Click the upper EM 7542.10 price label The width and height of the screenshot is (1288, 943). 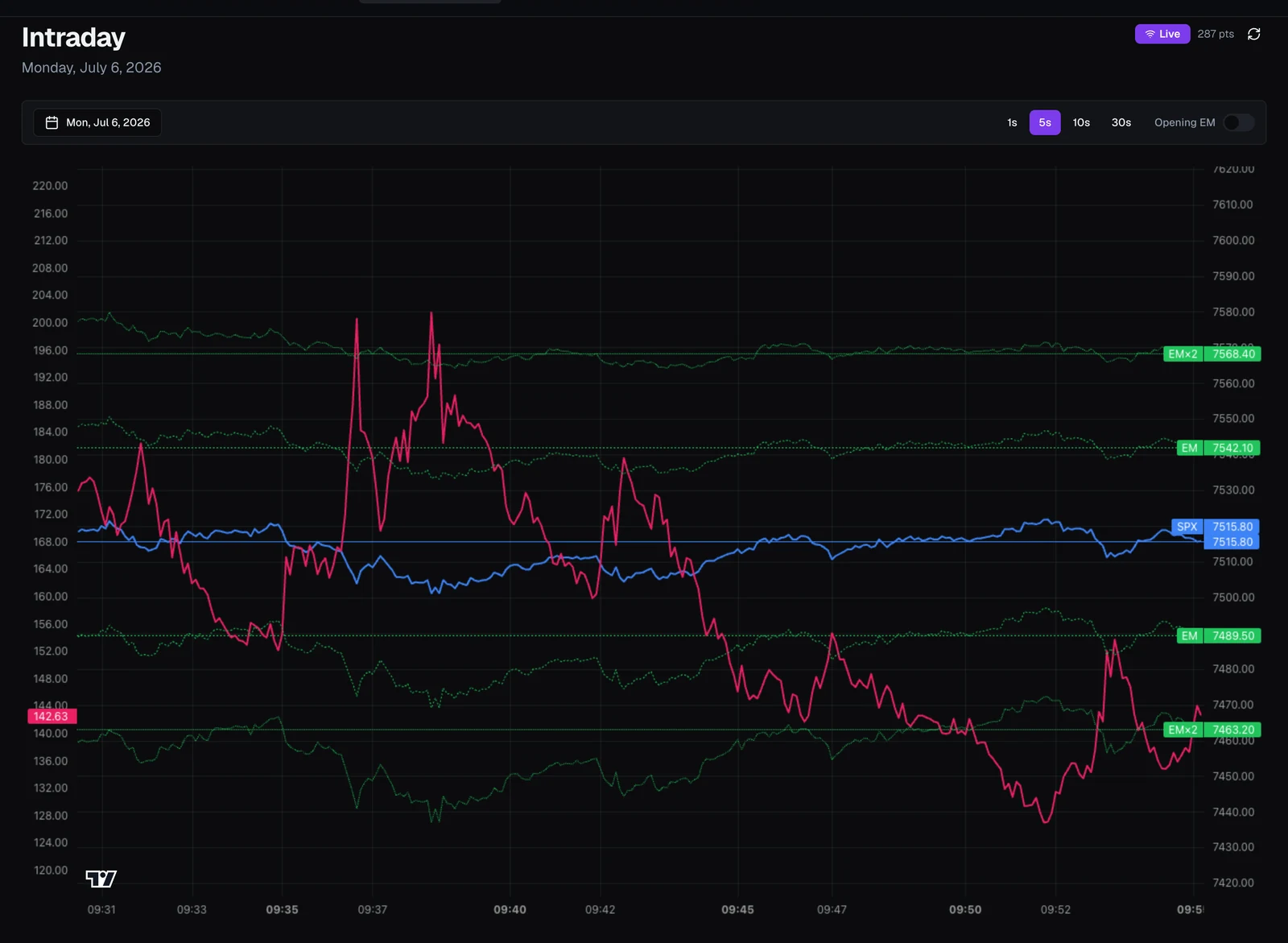click(1219, 448)
